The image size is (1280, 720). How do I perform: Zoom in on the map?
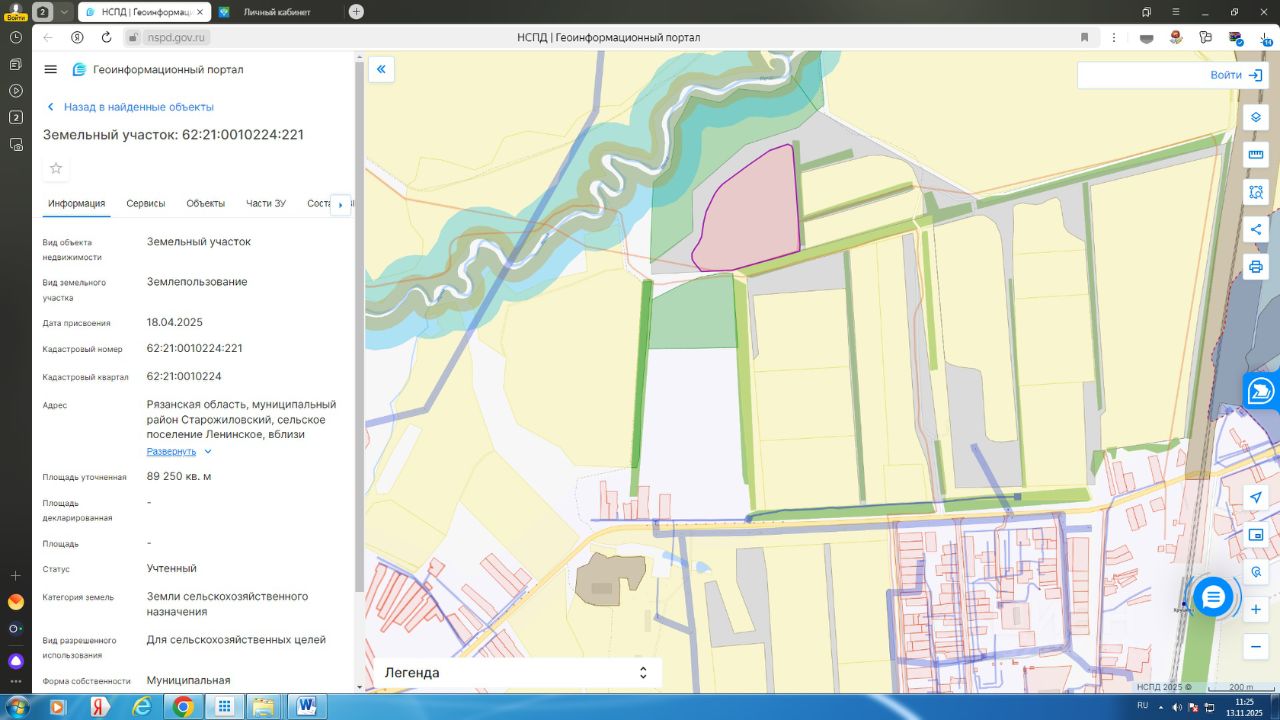click(x=1256, y=609)
